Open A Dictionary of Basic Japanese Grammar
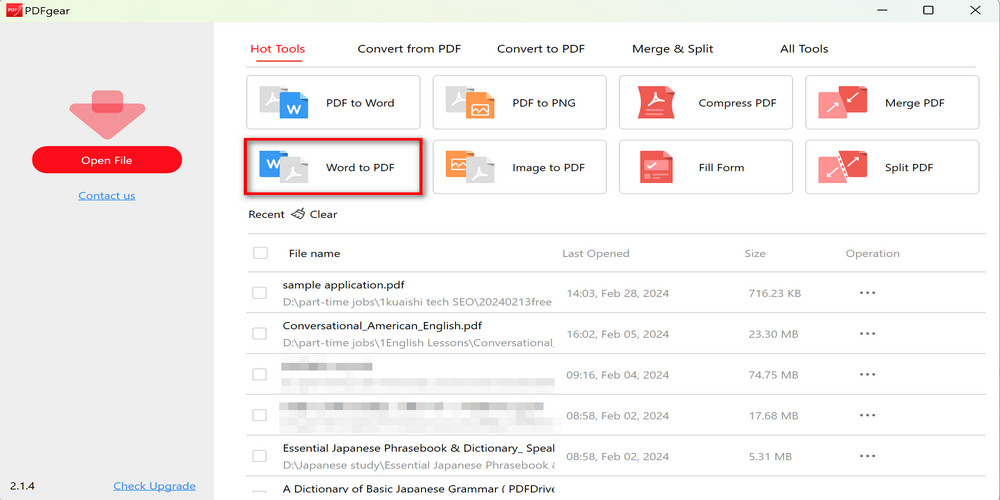Viewport: 1000px width, 500px height. [418, 489]
